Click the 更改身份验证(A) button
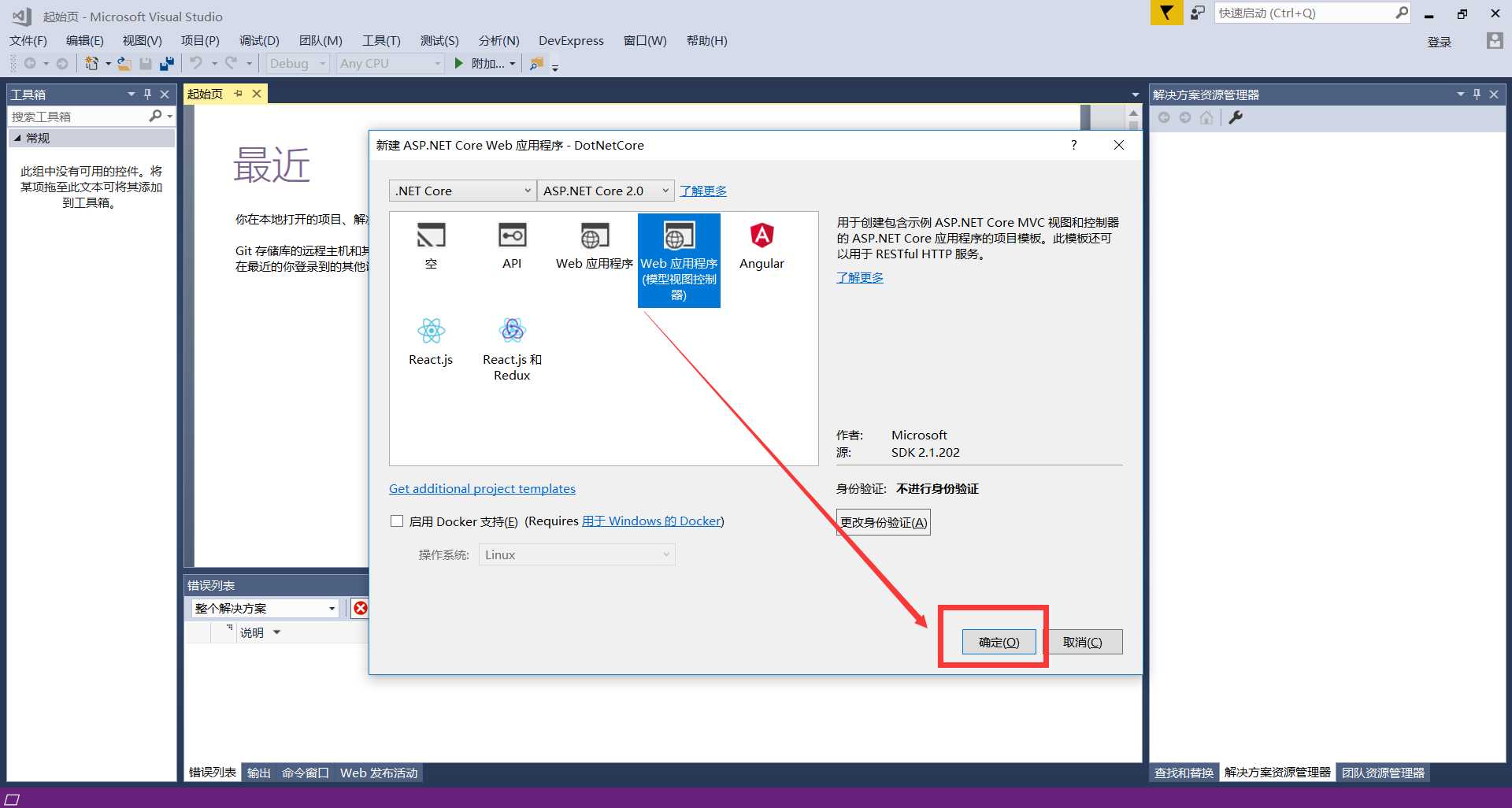Viewport: 1512px width, 808px height. (884, 522)
